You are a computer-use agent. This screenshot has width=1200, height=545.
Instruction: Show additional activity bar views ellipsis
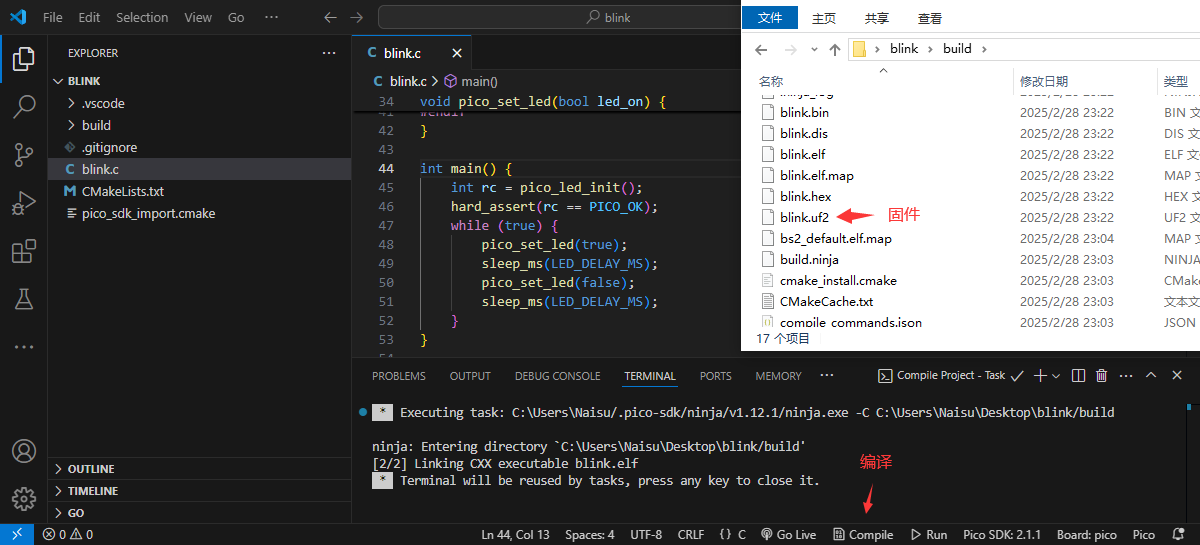24,347
